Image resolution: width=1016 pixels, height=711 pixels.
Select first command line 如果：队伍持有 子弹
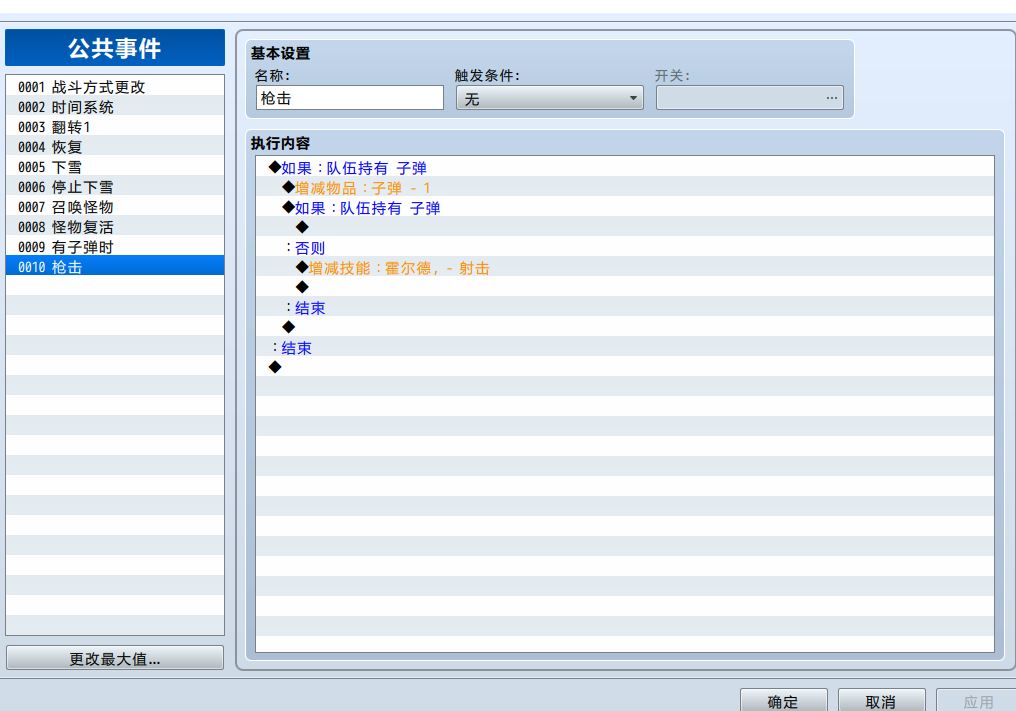coord(625,168)
